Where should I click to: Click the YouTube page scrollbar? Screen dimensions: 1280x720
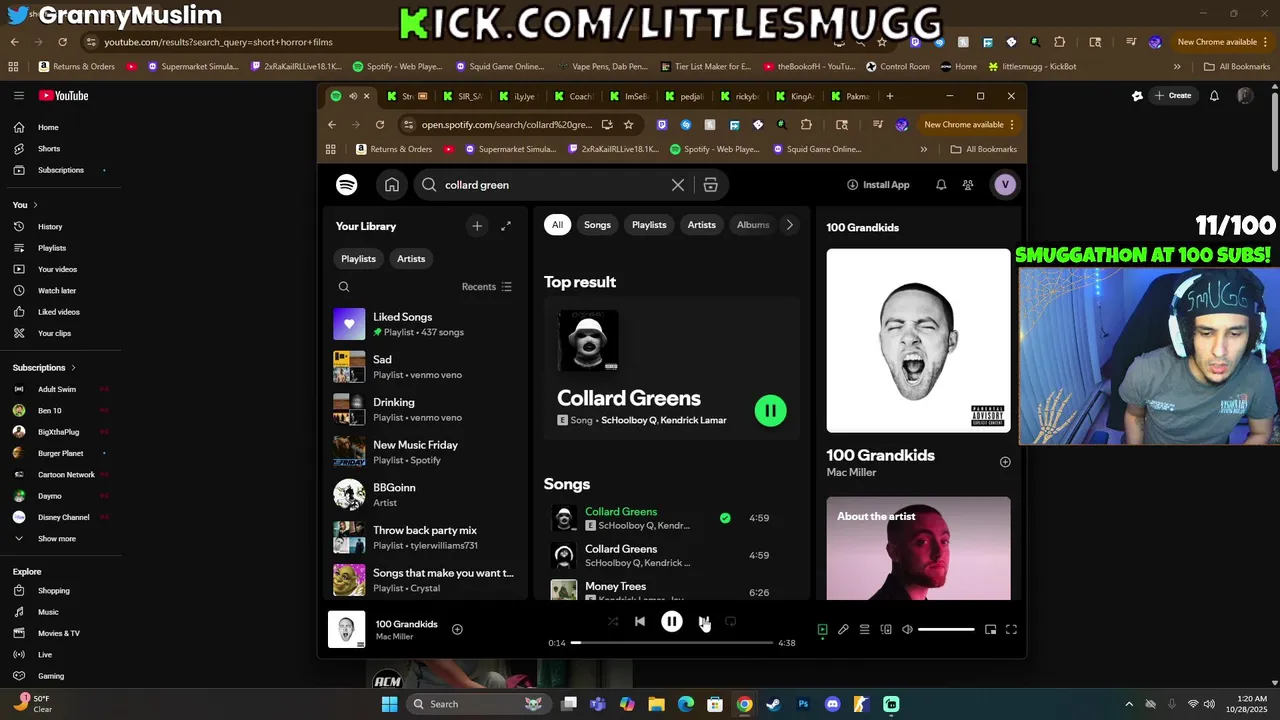1274,130
